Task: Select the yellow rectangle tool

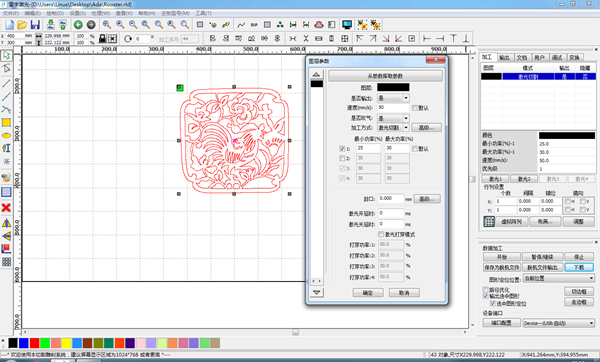Action: [x=6, y=122]
